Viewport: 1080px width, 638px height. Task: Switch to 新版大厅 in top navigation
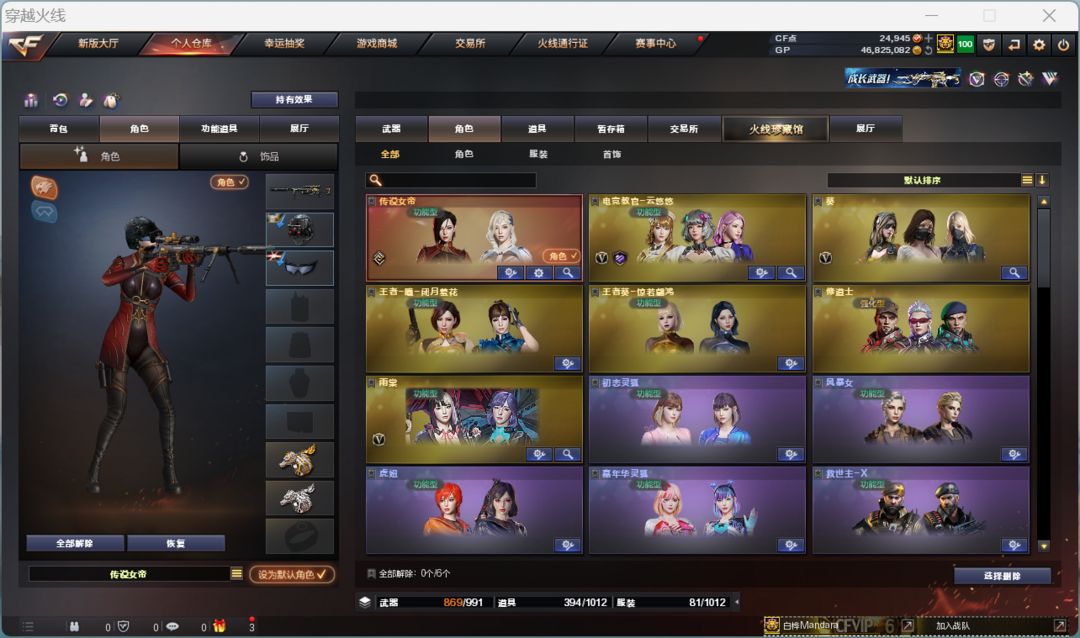tap(98, 43)
